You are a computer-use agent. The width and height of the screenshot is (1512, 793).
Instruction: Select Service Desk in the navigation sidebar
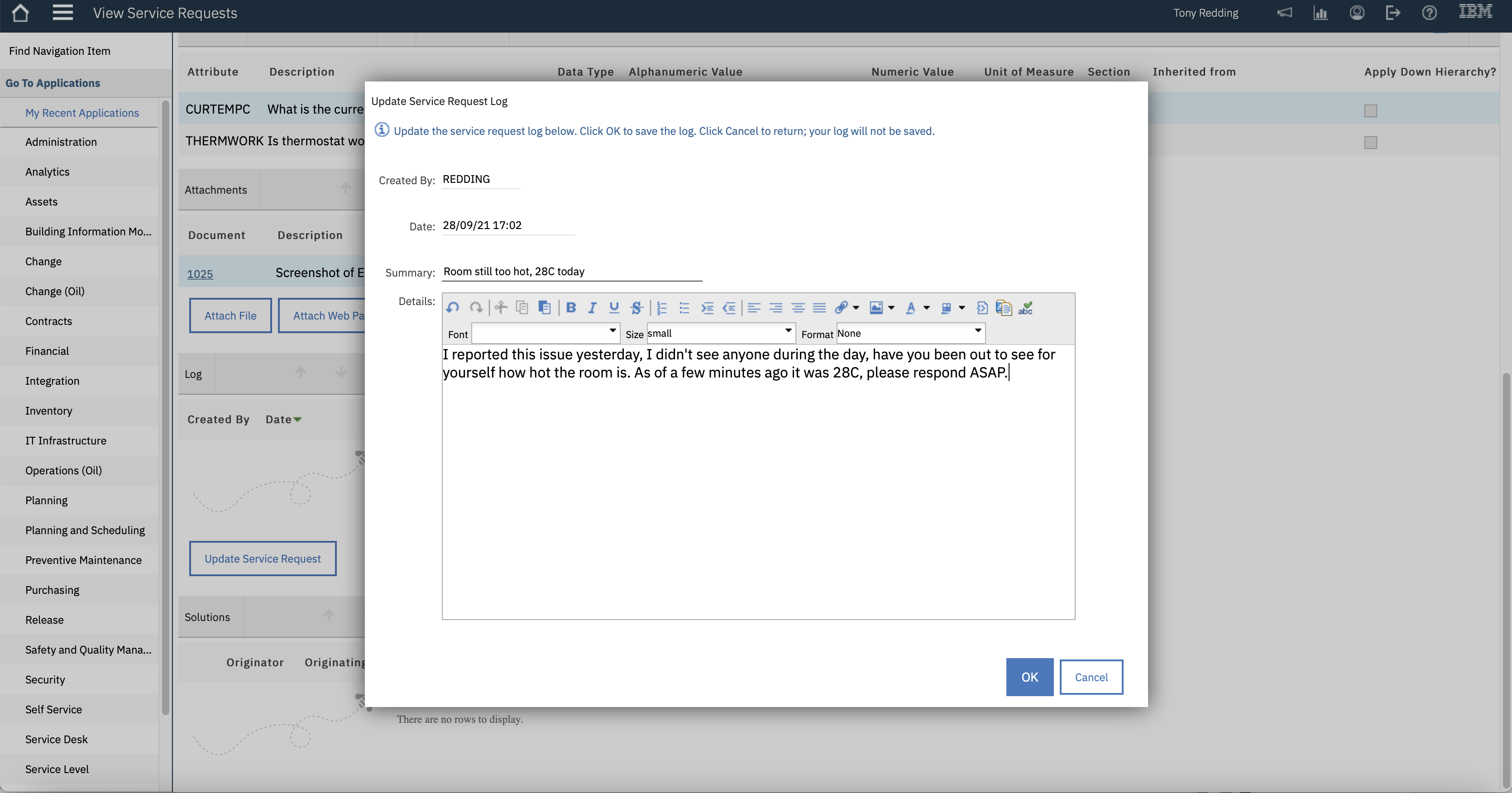[56, 739]
